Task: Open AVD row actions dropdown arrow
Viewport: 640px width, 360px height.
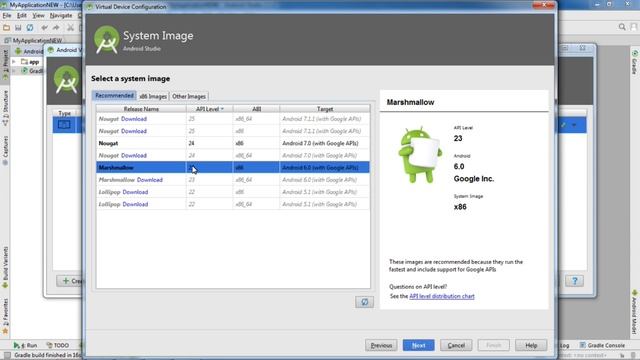Action: click(574, 124)
